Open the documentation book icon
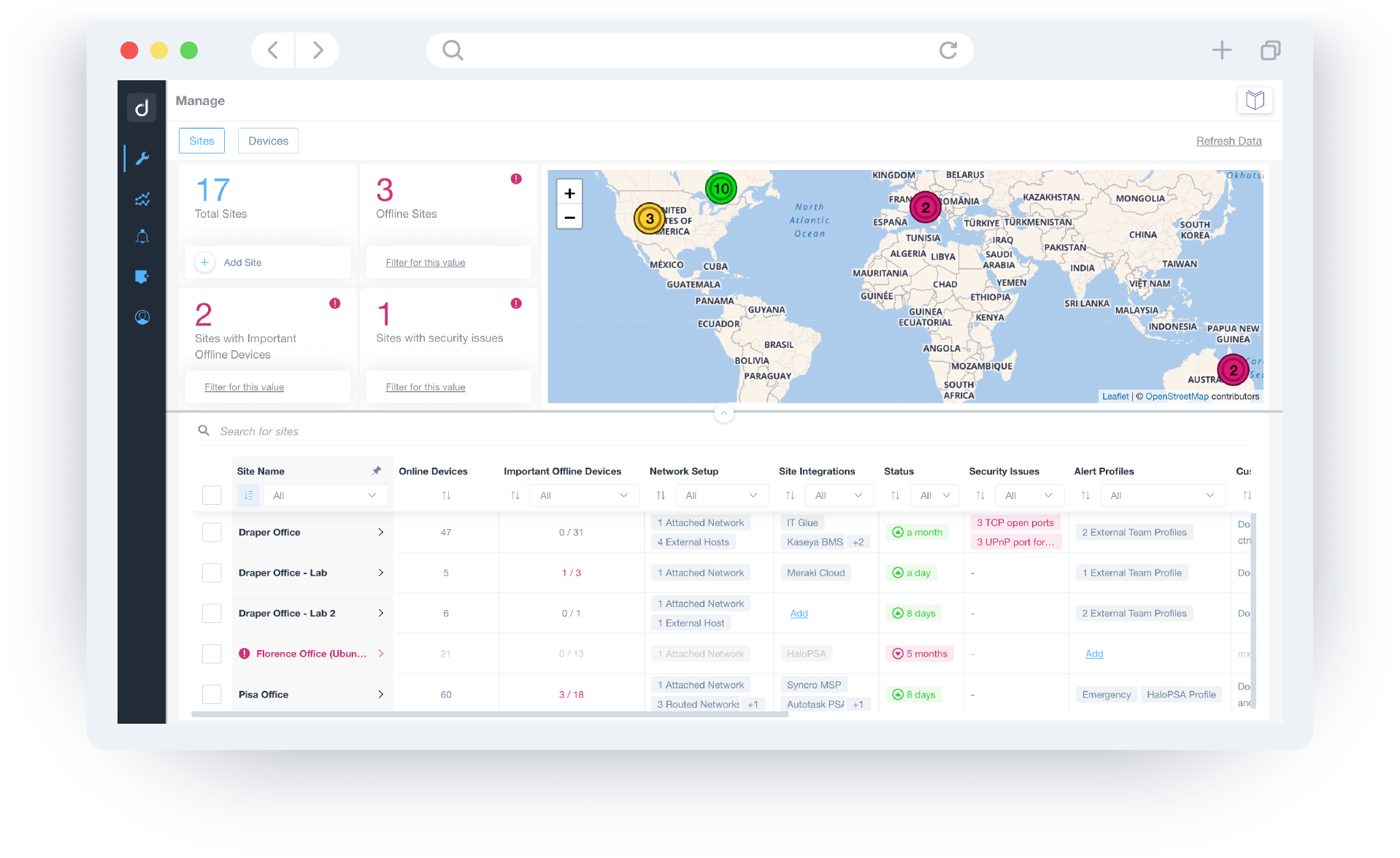Image resolution: width=1400 pixels, height=858 pixels. pos(1255,100)
